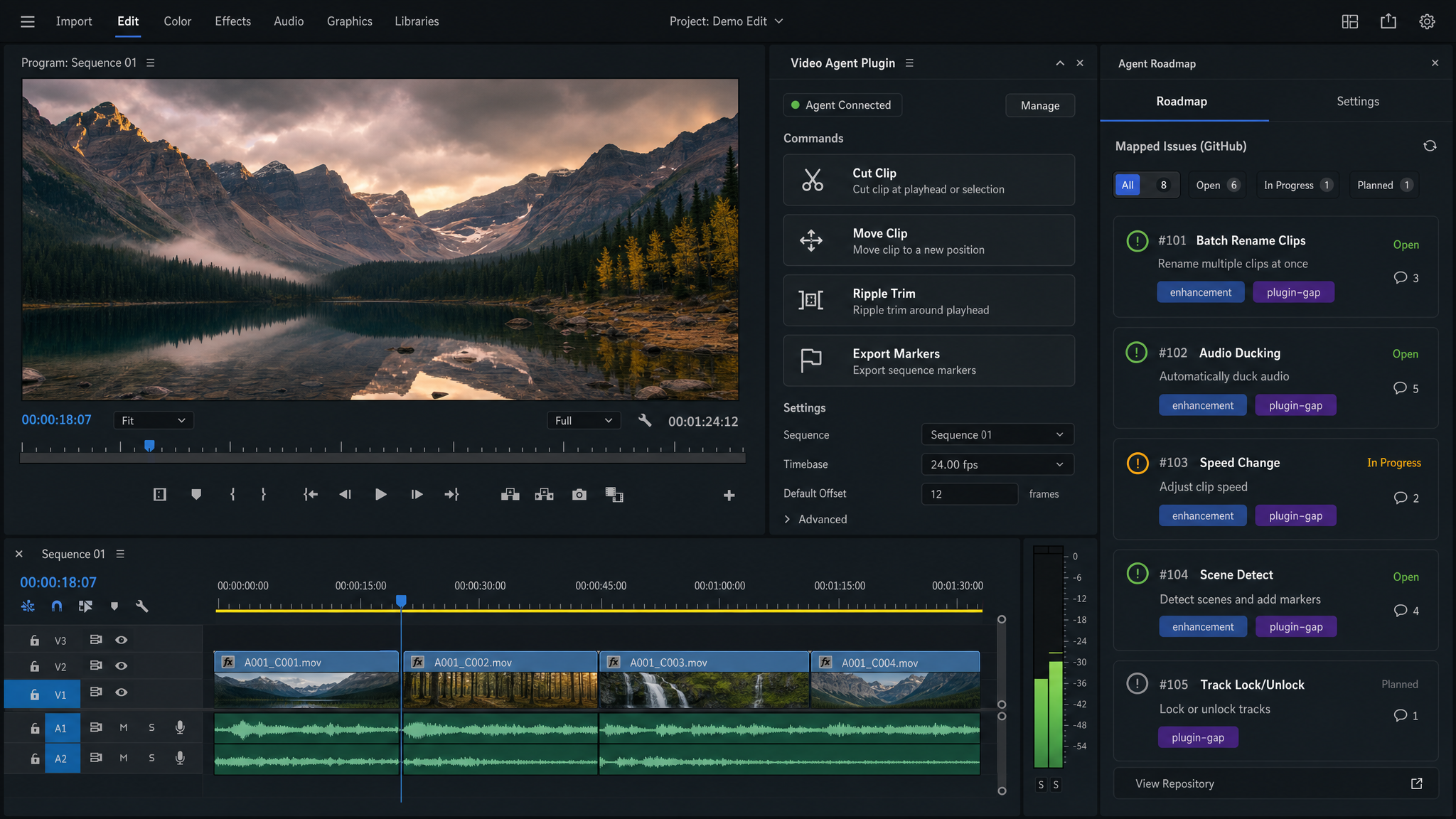
Task: Click comparison view icon
Action: [x=614, y=494]
